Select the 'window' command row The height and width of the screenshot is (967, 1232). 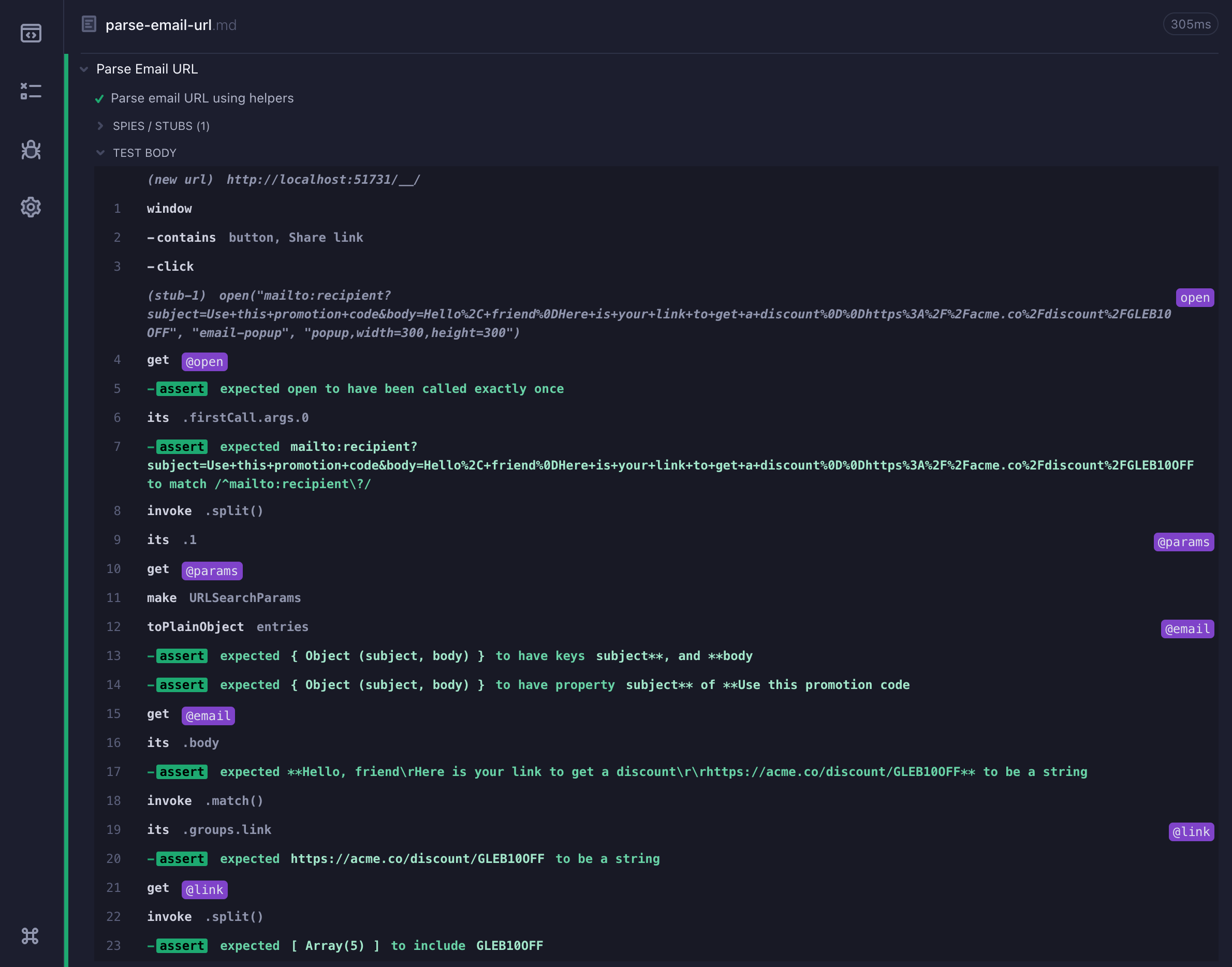coord(656,208)
